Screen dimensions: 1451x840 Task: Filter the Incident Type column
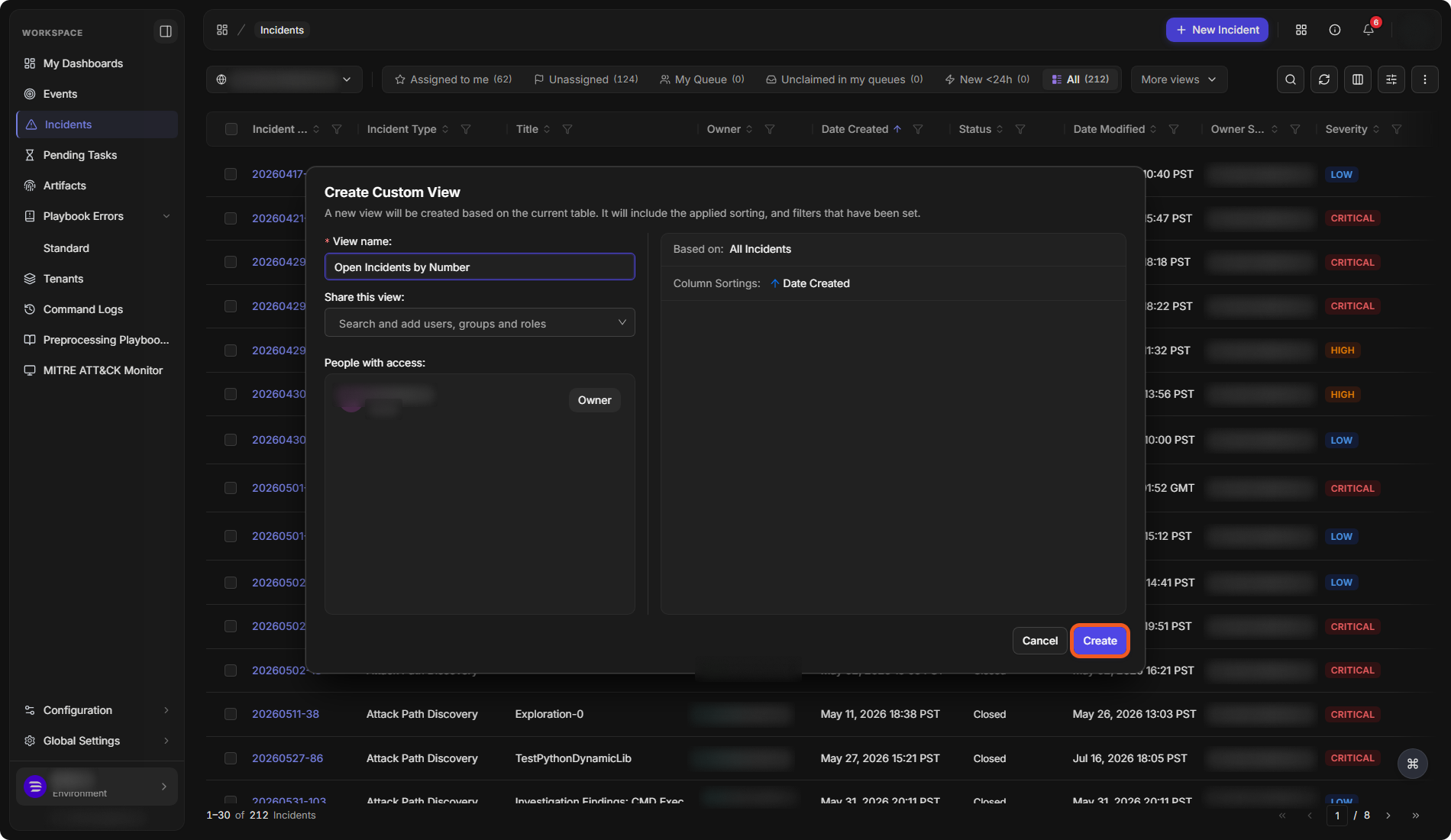466,129
